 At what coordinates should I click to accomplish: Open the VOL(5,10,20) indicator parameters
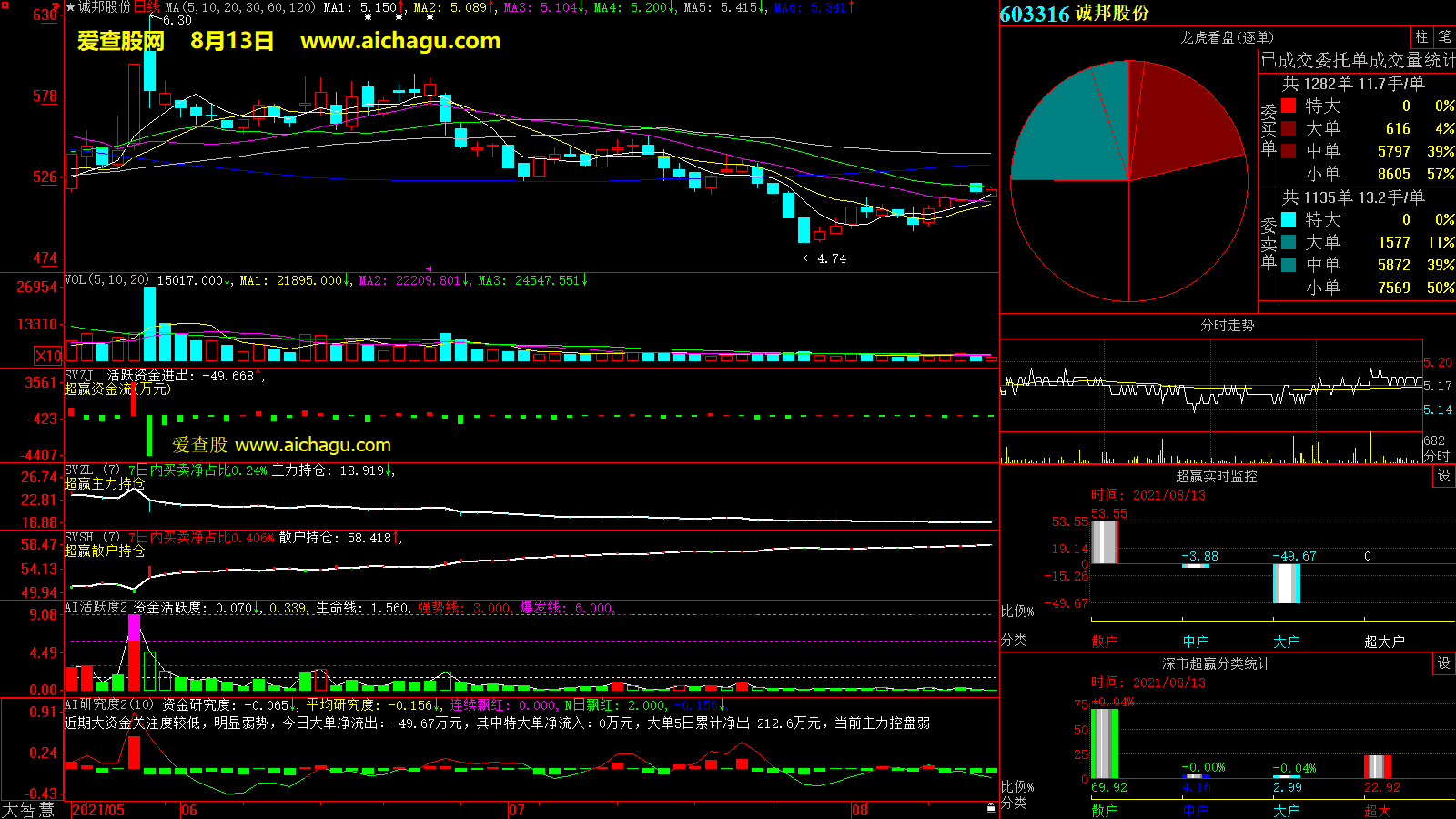[x=106, y=280]
